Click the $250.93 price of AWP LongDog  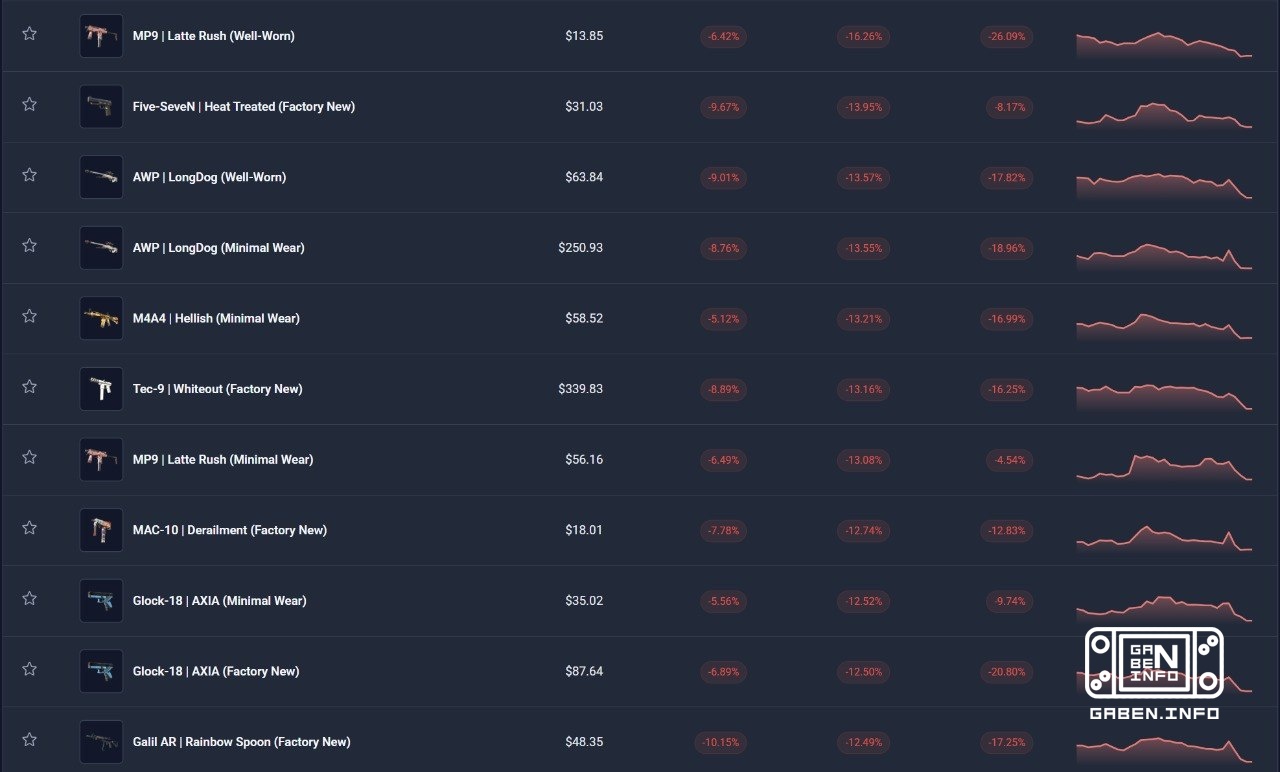click(581, 248)
